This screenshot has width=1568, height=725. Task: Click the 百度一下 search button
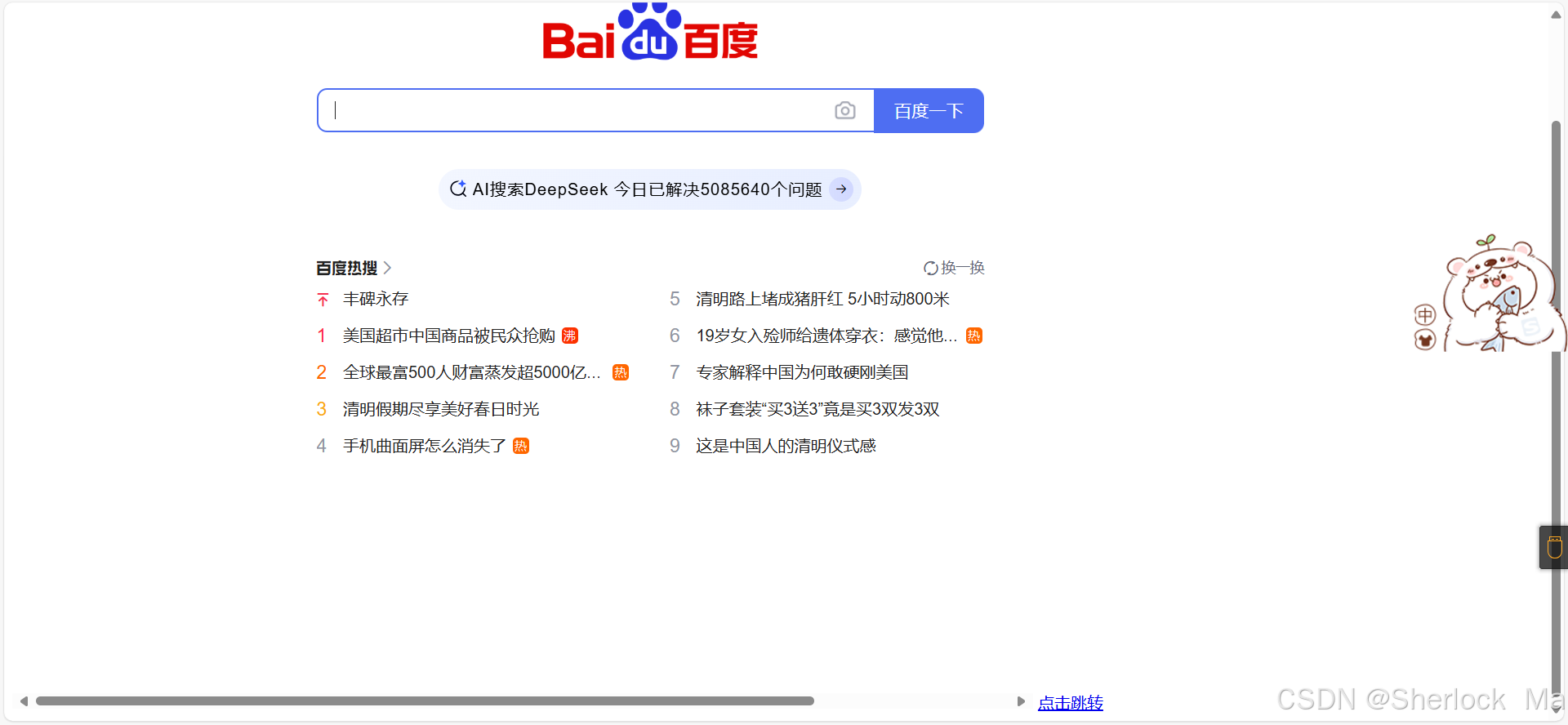(x=929, y=110)
